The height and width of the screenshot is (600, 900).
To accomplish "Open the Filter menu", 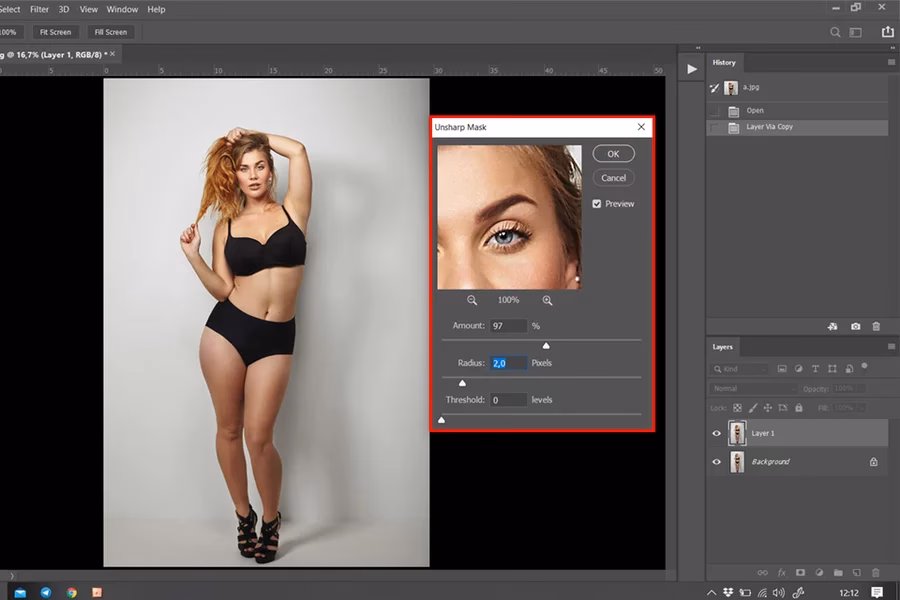I will point(39,9).
